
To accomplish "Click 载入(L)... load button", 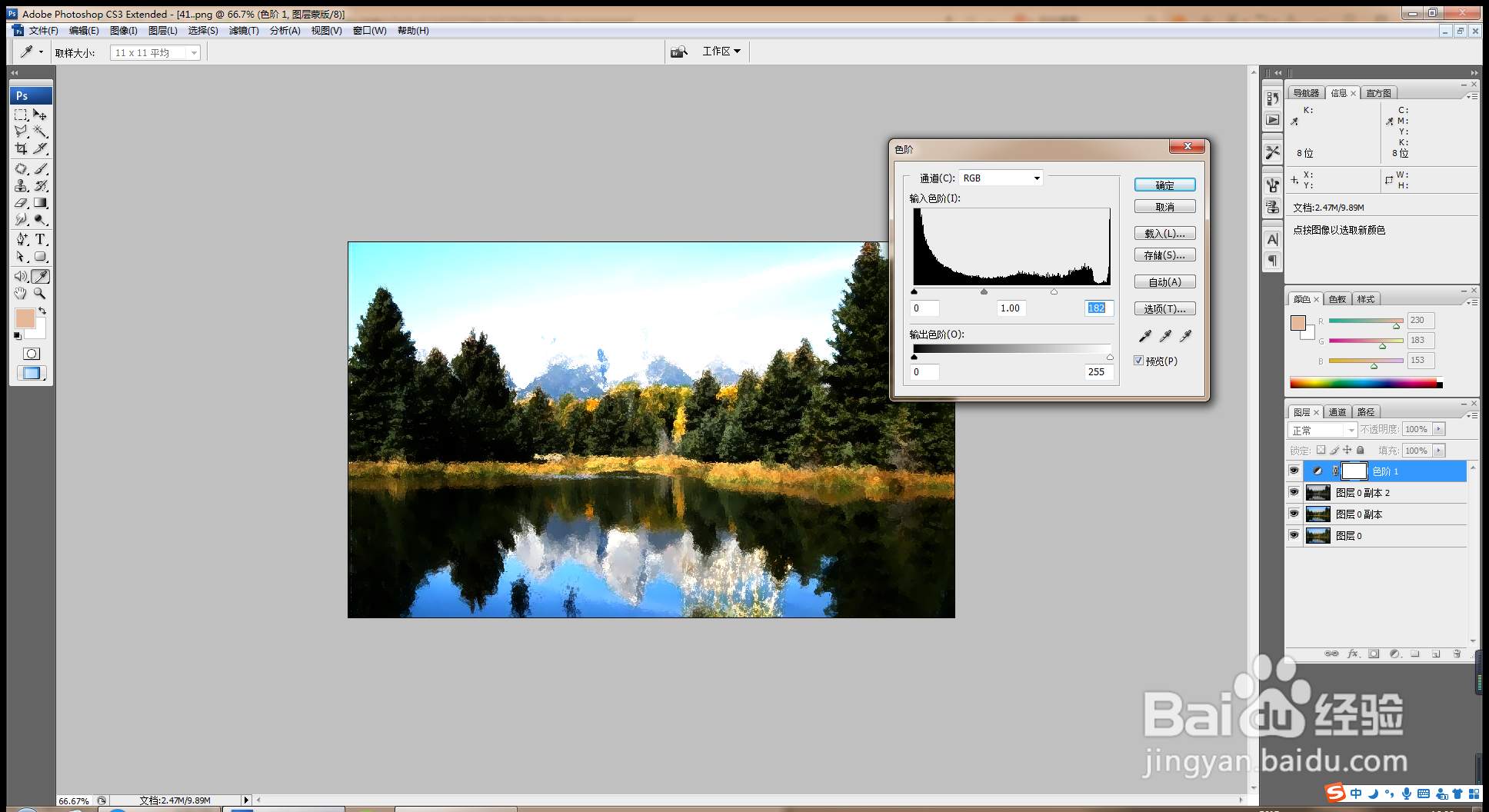I will point(1164,233).
